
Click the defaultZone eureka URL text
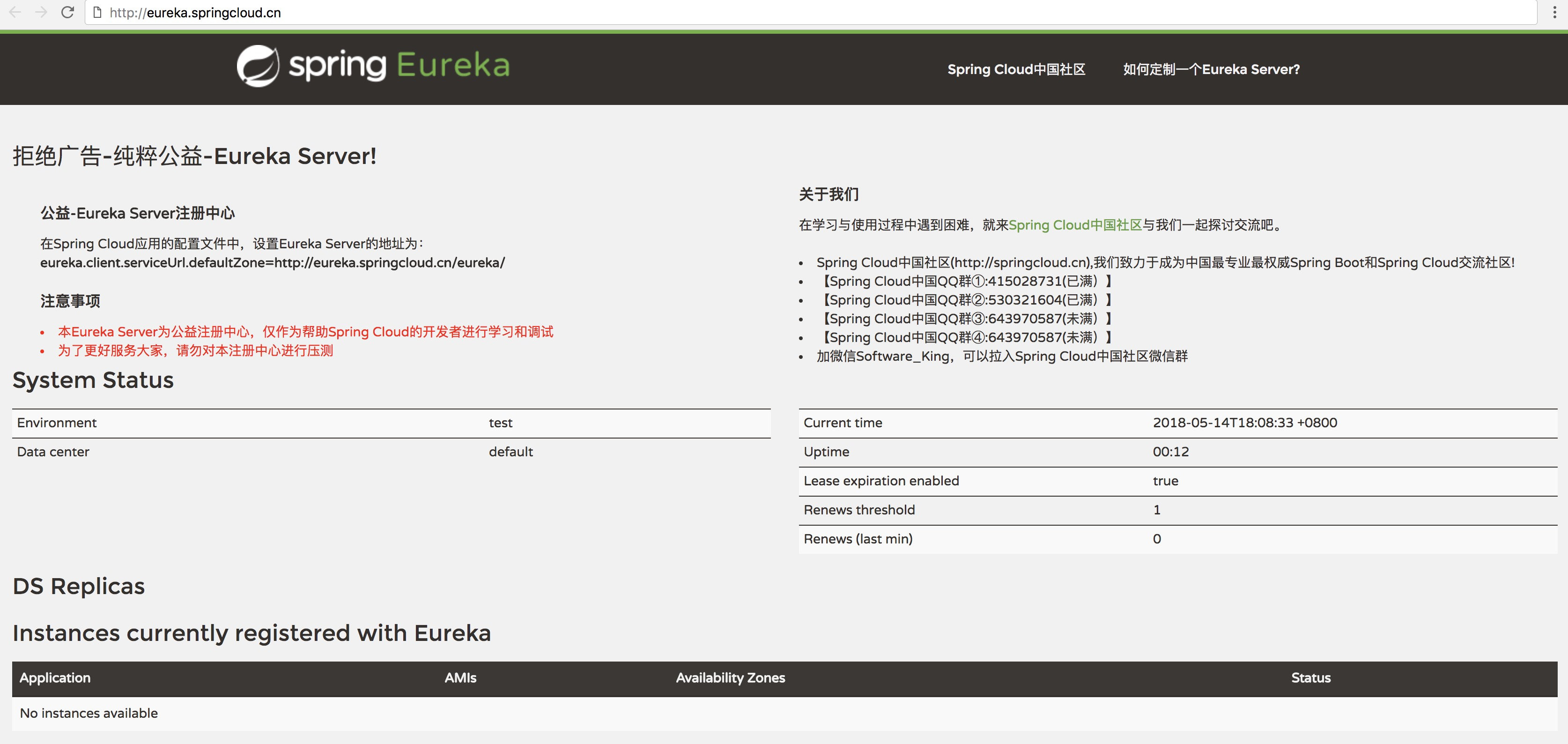point(272,263)
